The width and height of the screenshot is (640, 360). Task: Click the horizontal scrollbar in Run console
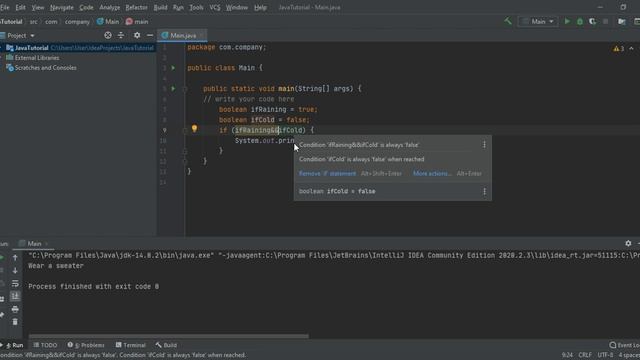(169, 336)
